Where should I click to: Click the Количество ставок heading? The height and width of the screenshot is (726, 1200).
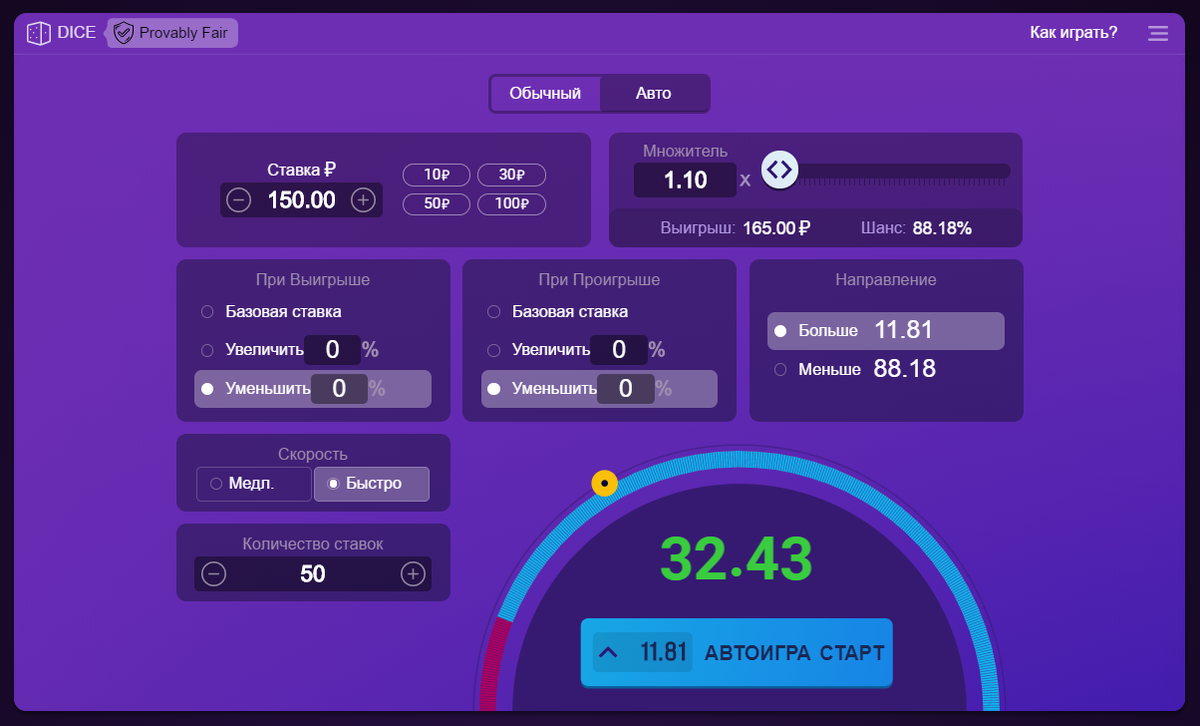[x=313, y=544]
